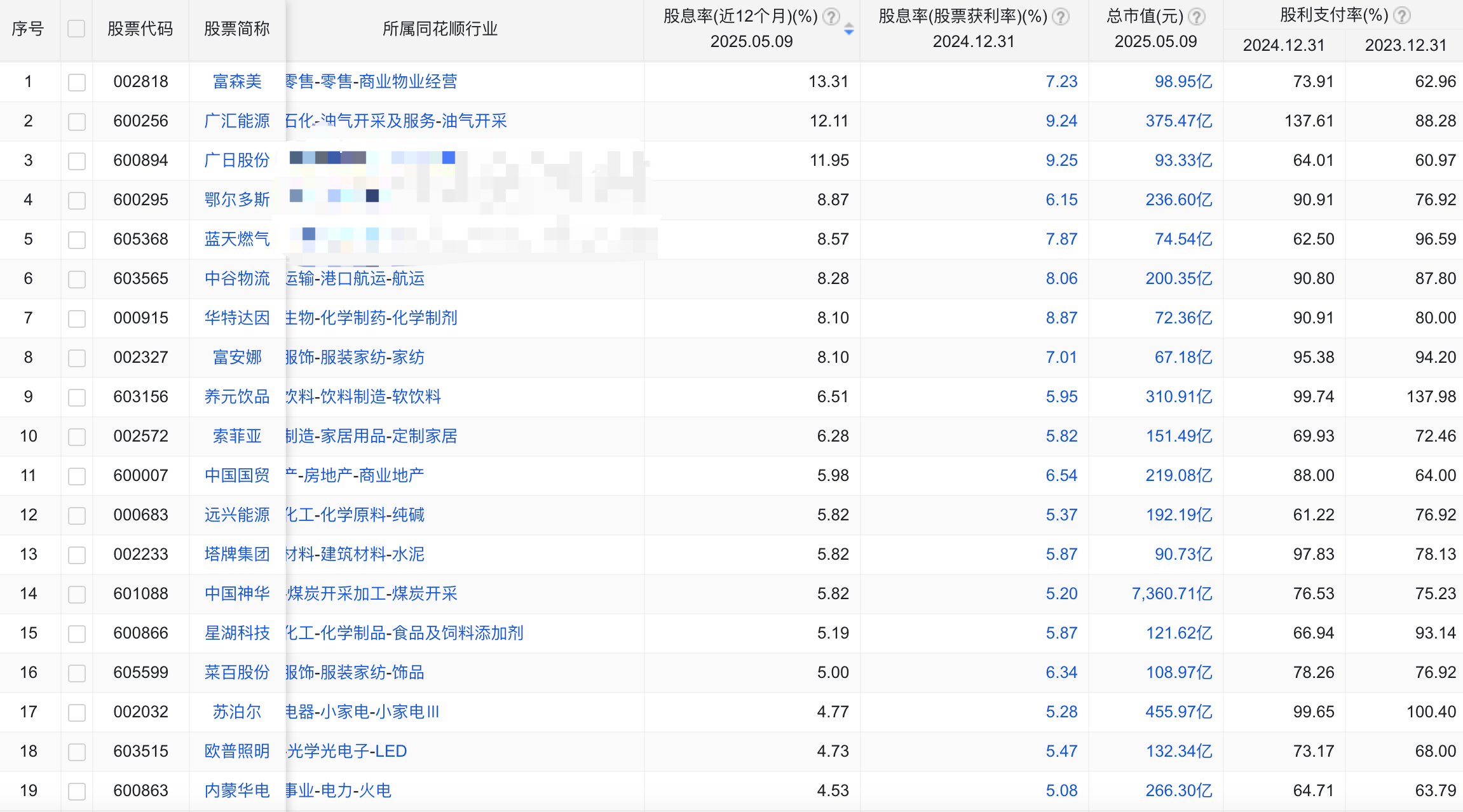Viewport: 1463px width, 812px height.
Task: Go to 塔牌集团 stock link
Action: coord(237,554)
